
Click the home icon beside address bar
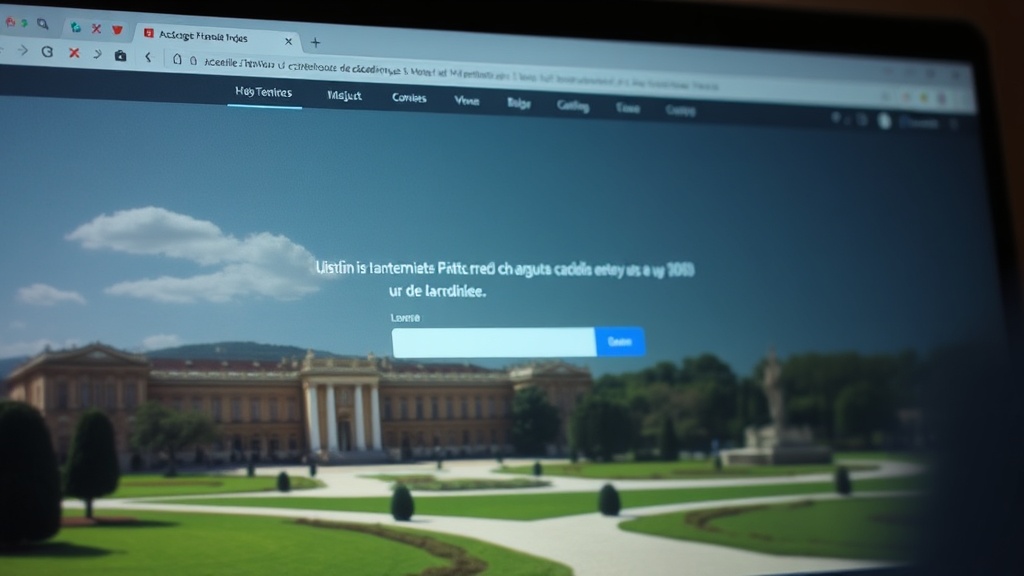[177, 59]
